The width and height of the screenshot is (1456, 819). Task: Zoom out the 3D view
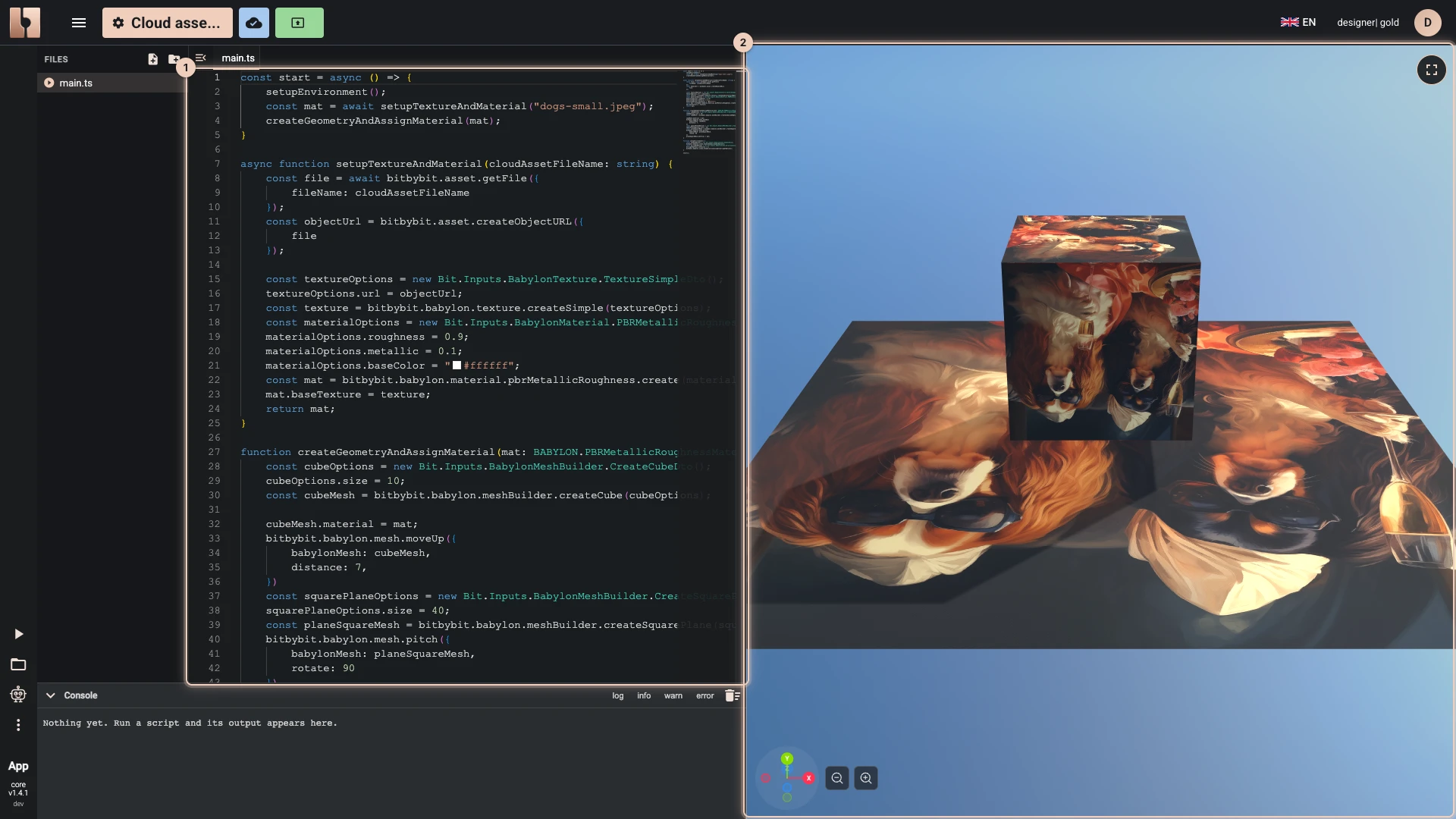(x=837, y=778)
